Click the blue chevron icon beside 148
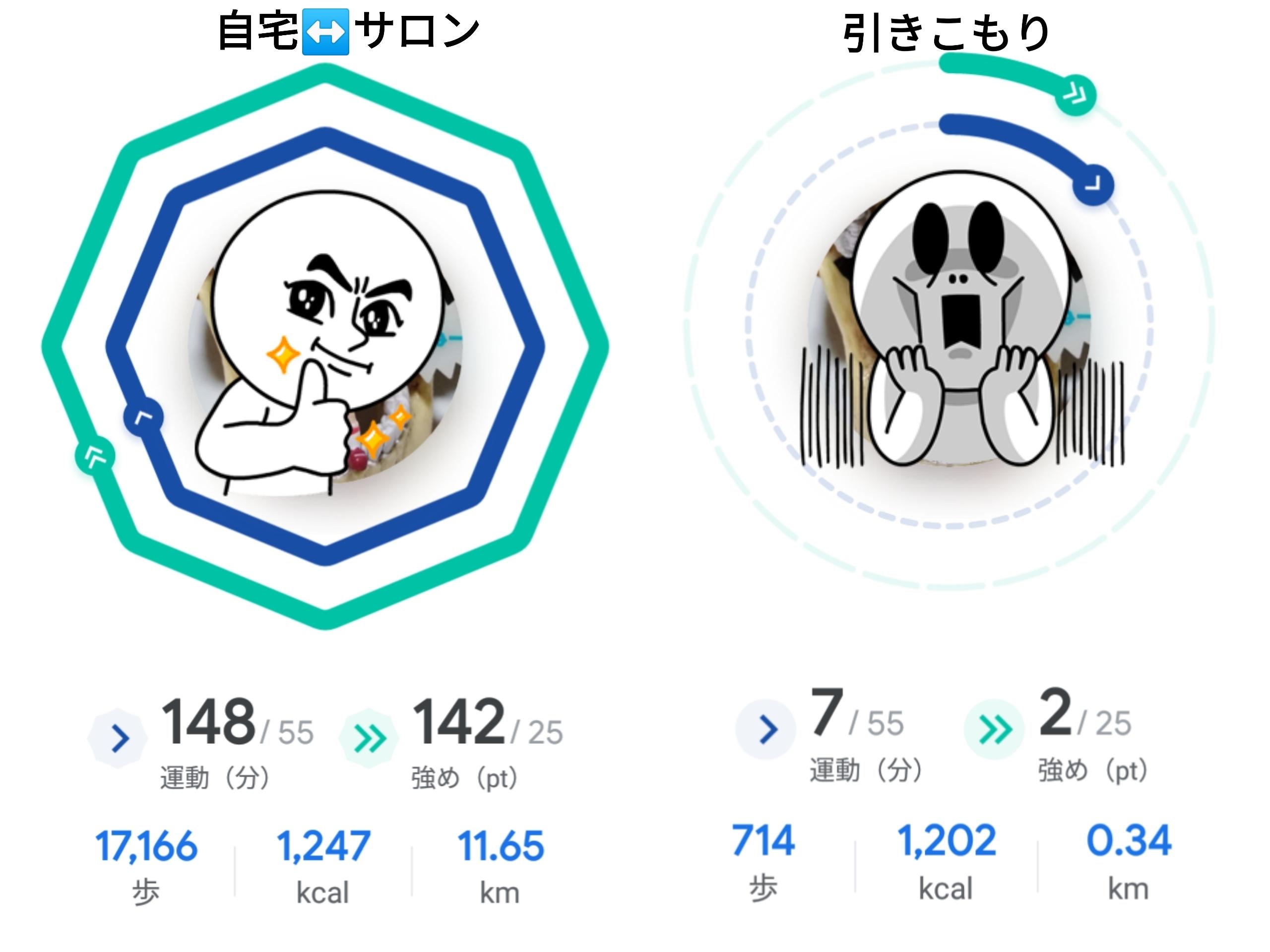The height and width of the screenshot is (952, 1270). coord(118,738)
